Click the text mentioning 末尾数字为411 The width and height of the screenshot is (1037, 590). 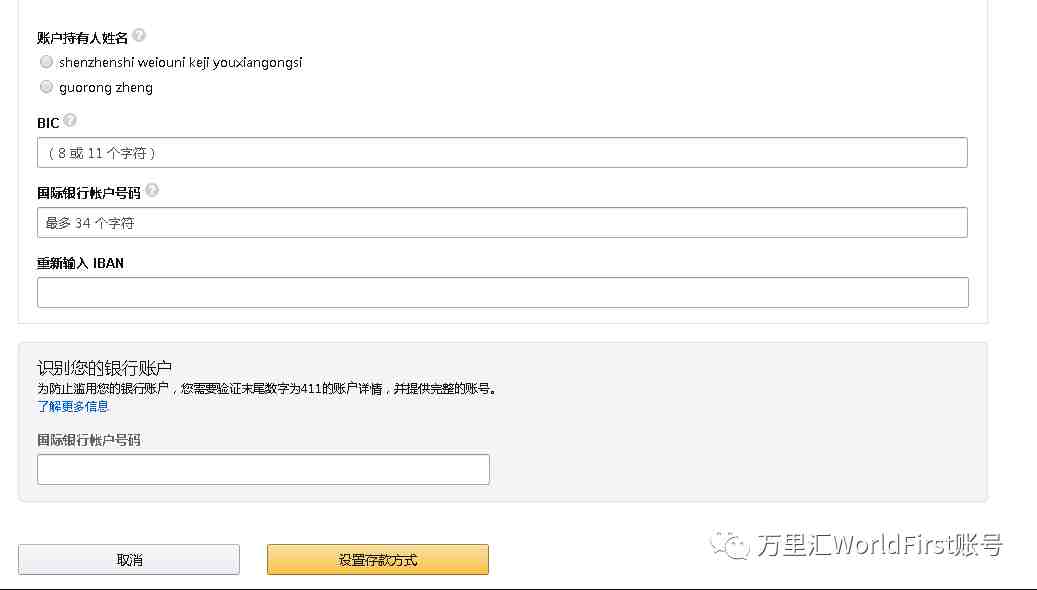tap(267, 388)
